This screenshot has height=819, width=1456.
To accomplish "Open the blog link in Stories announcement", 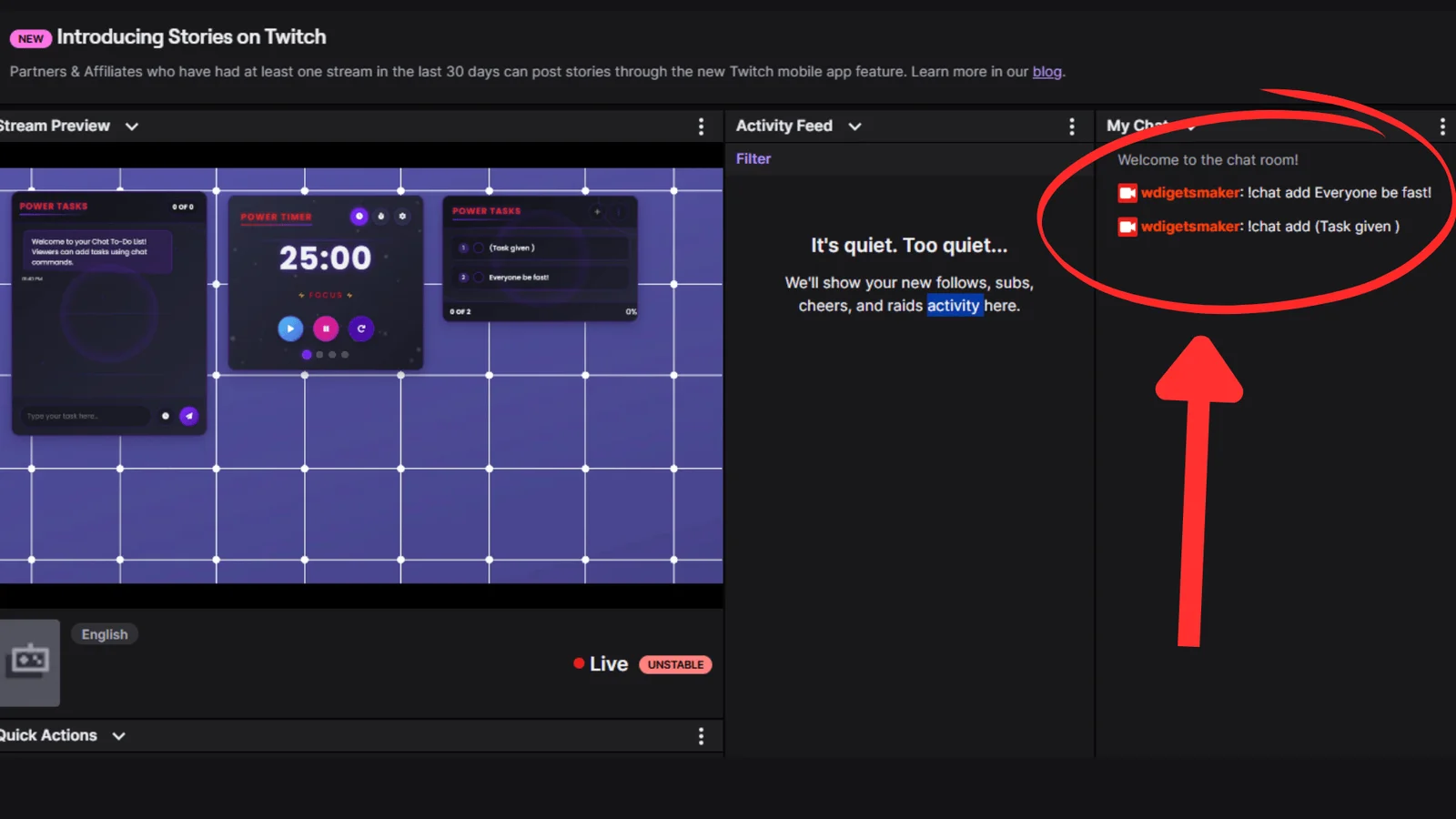I will tap(1046, 72).
